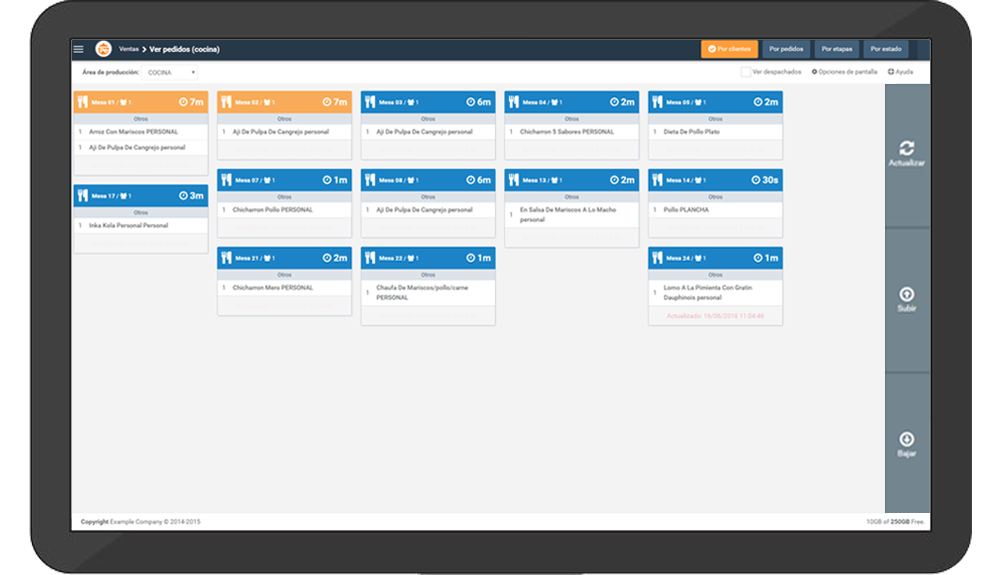Click the Ventas breadcrumb link
Image resolution: width=1000 pixels, height=575 pixels.
[x=128, y=49]
